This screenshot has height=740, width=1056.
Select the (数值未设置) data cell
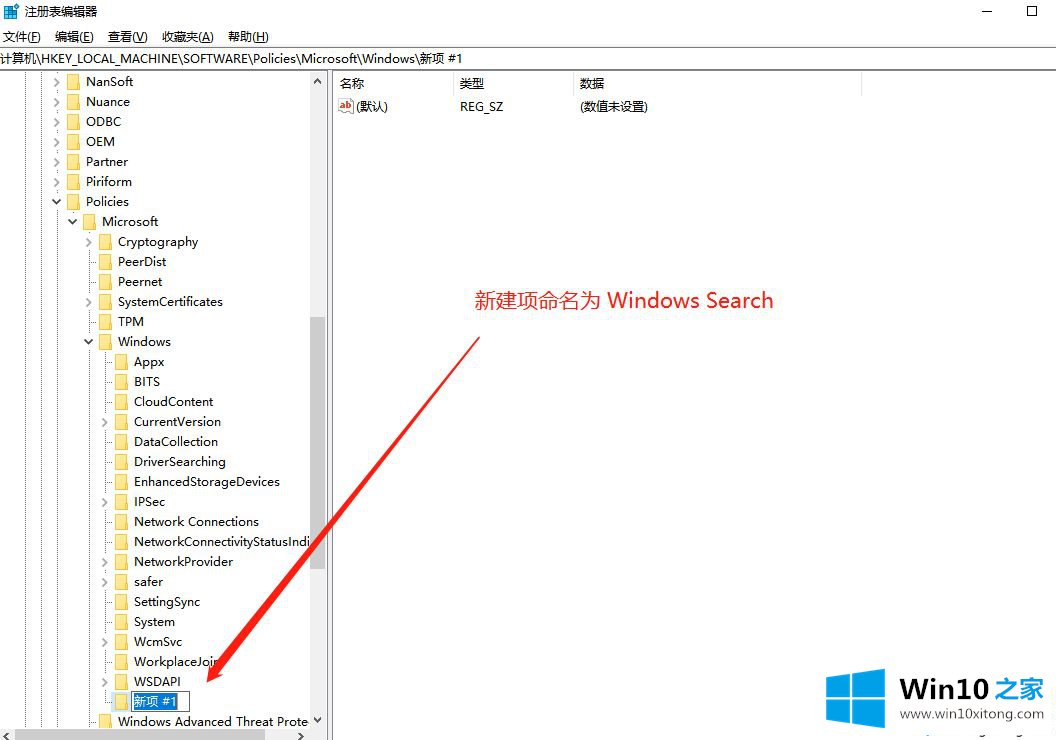[x=614, y=106]
